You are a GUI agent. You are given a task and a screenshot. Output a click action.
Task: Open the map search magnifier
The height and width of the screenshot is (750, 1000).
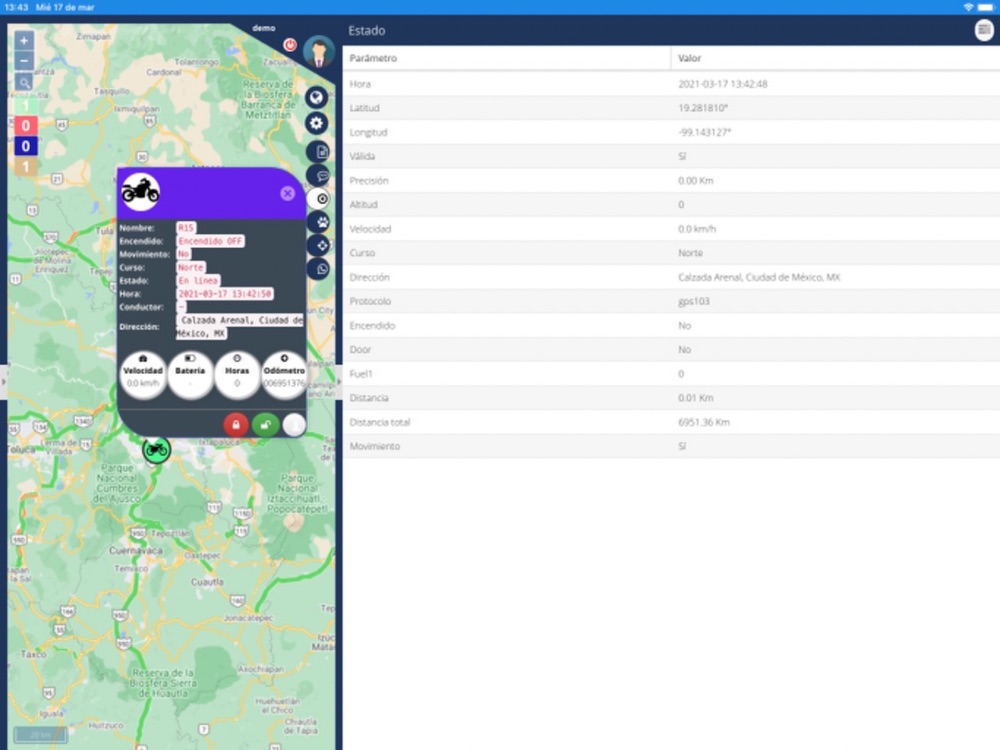point(24,82)
